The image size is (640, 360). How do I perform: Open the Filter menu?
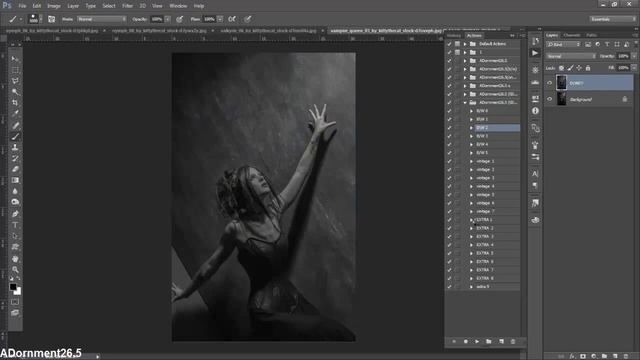click(x=127, y=6)
